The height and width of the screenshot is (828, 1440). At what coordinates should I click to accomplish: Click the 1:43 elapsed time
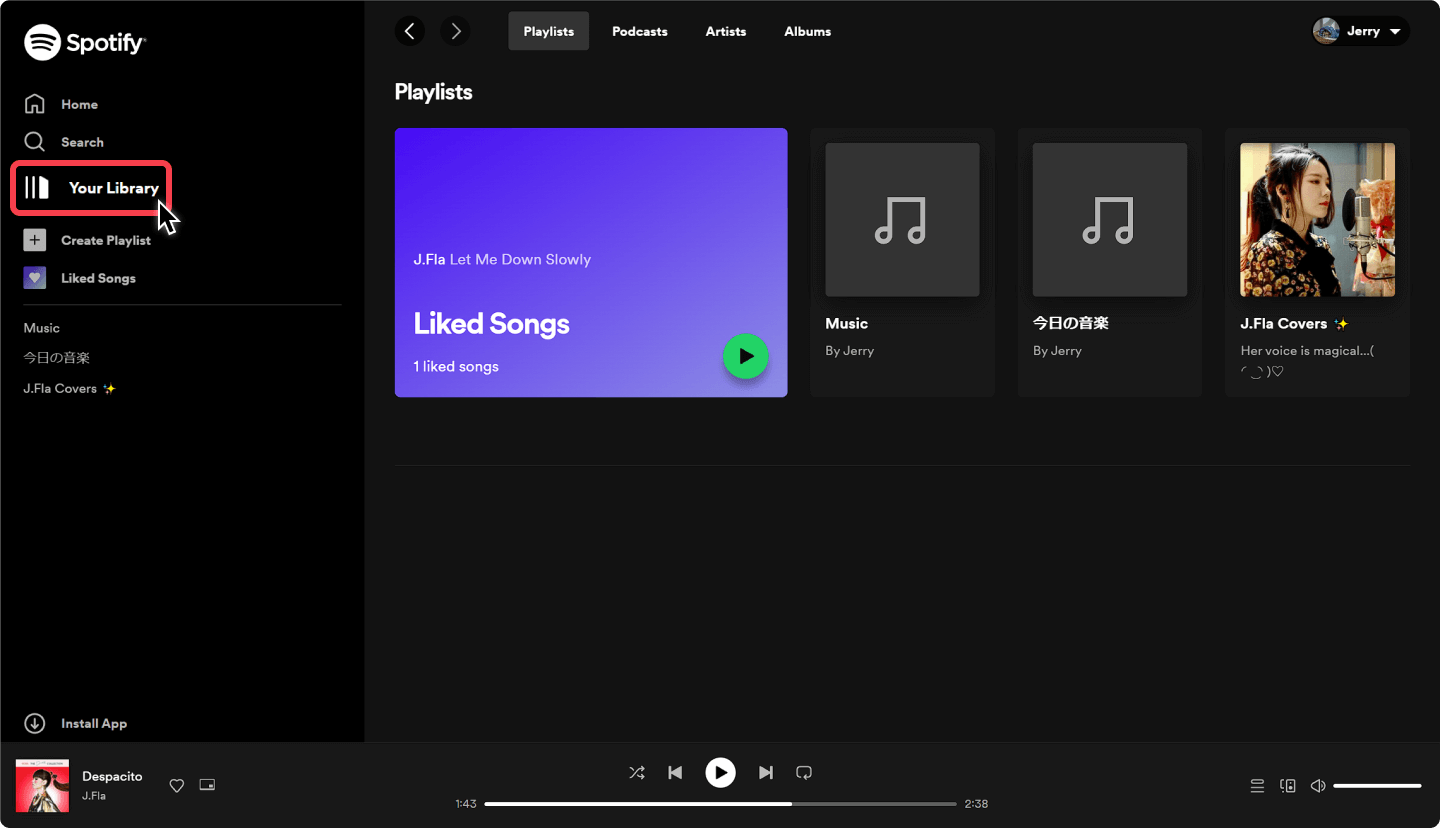point(466,804)
